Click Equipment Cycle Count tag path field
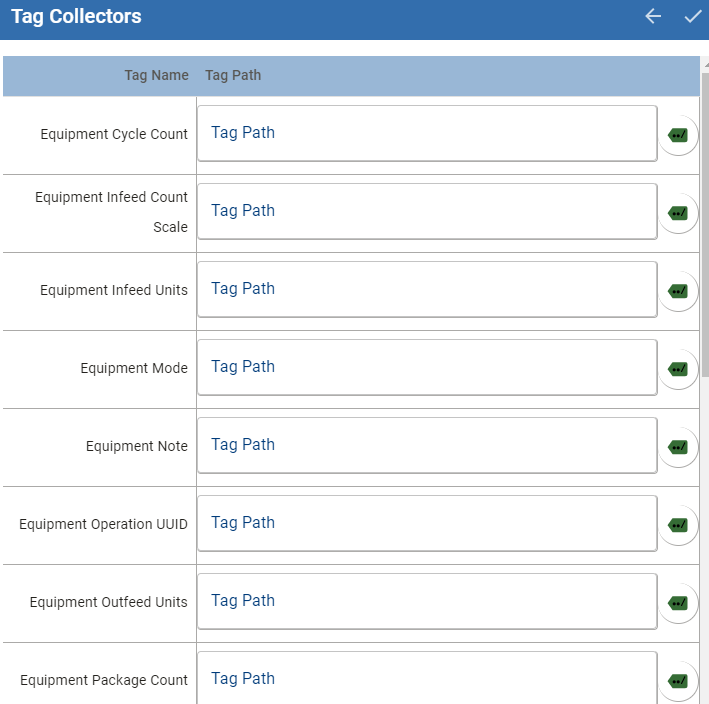This screenshot has height=704, width=709. [x=427, y=133]
